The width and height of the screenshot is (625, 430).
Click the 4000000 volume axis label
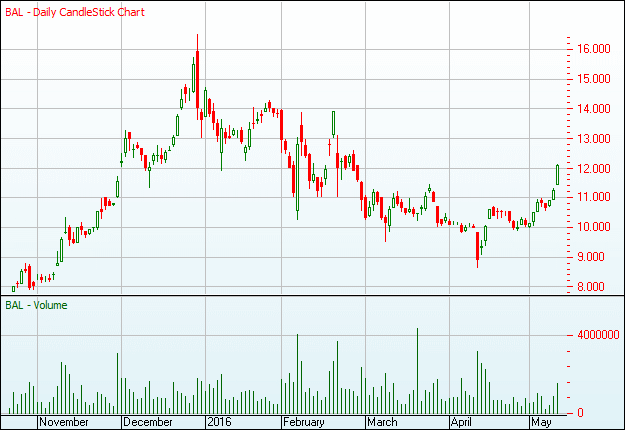(x=598, y=335)
